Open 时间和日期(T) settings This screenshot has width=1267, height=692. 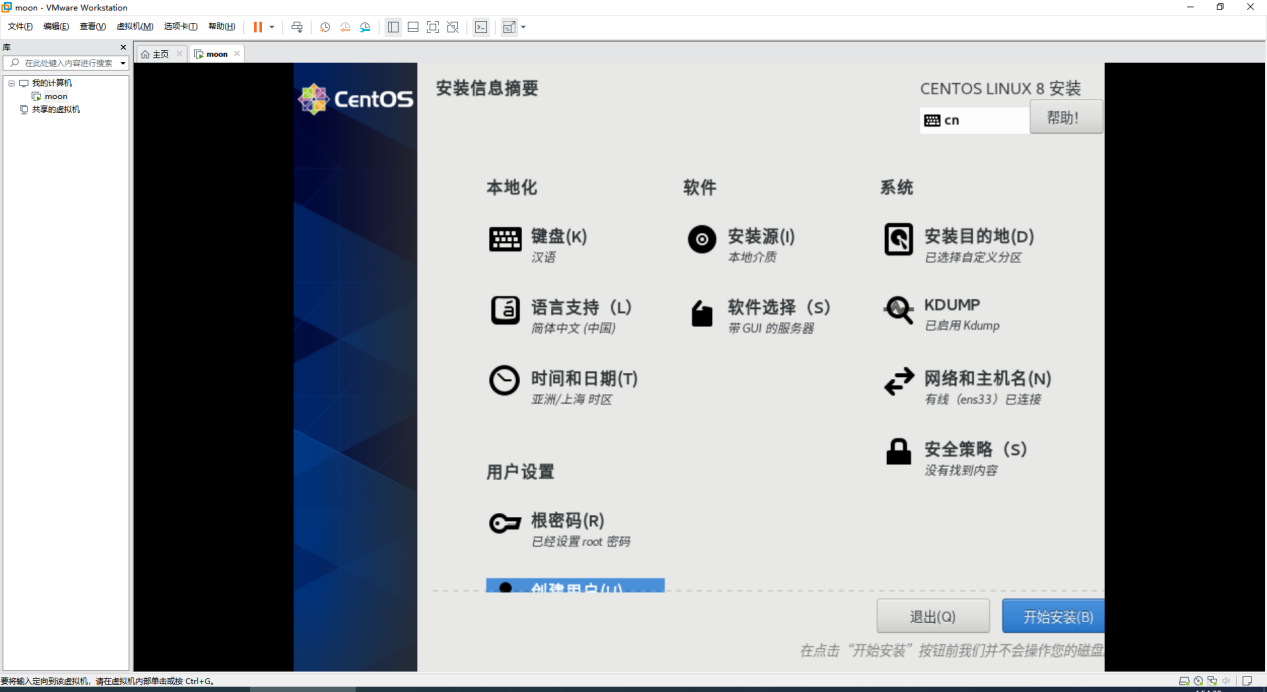563,387
